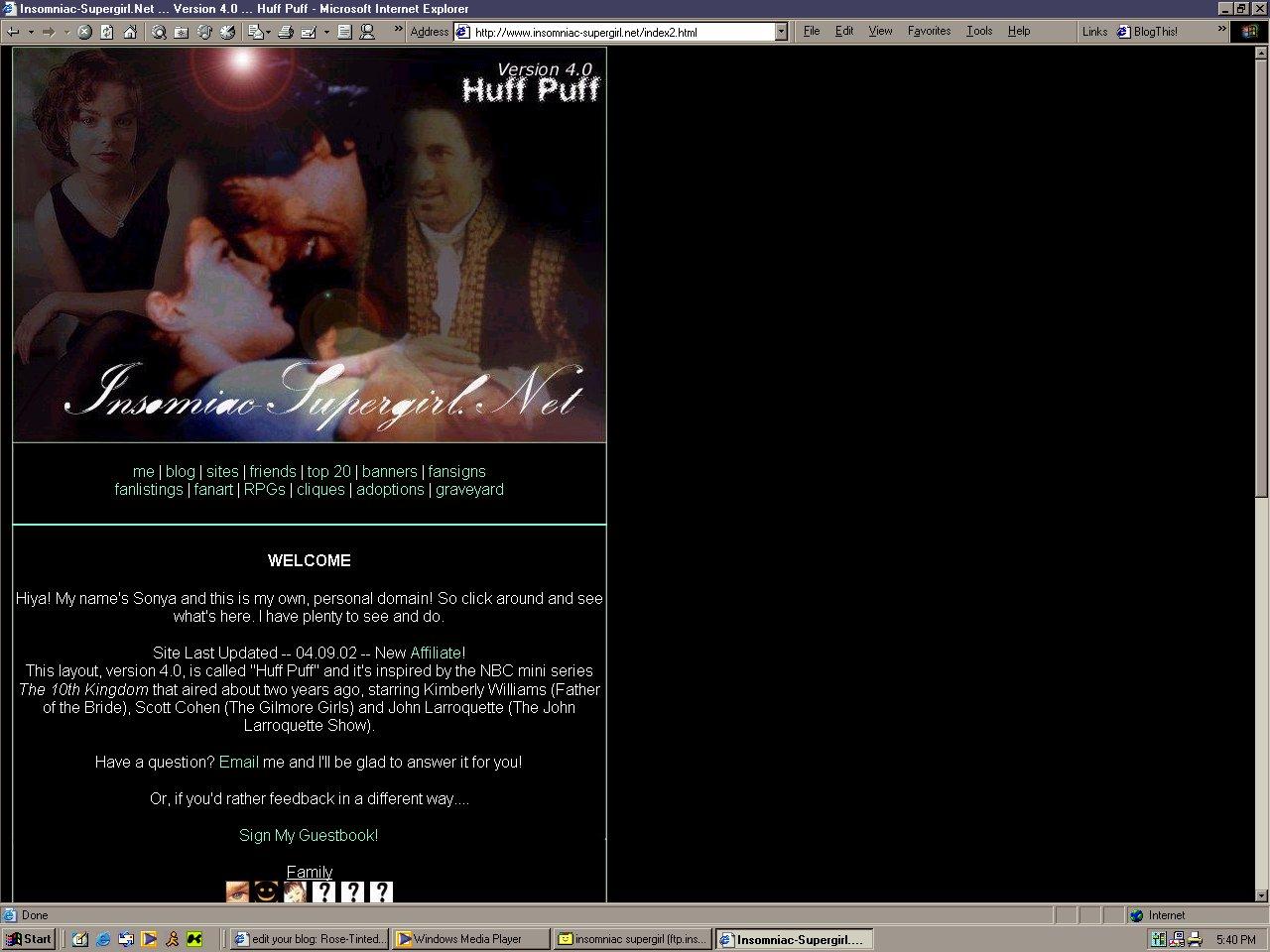Open the File menu
This screenshot has width=1270, height=952.
click(x=812, y=31)
